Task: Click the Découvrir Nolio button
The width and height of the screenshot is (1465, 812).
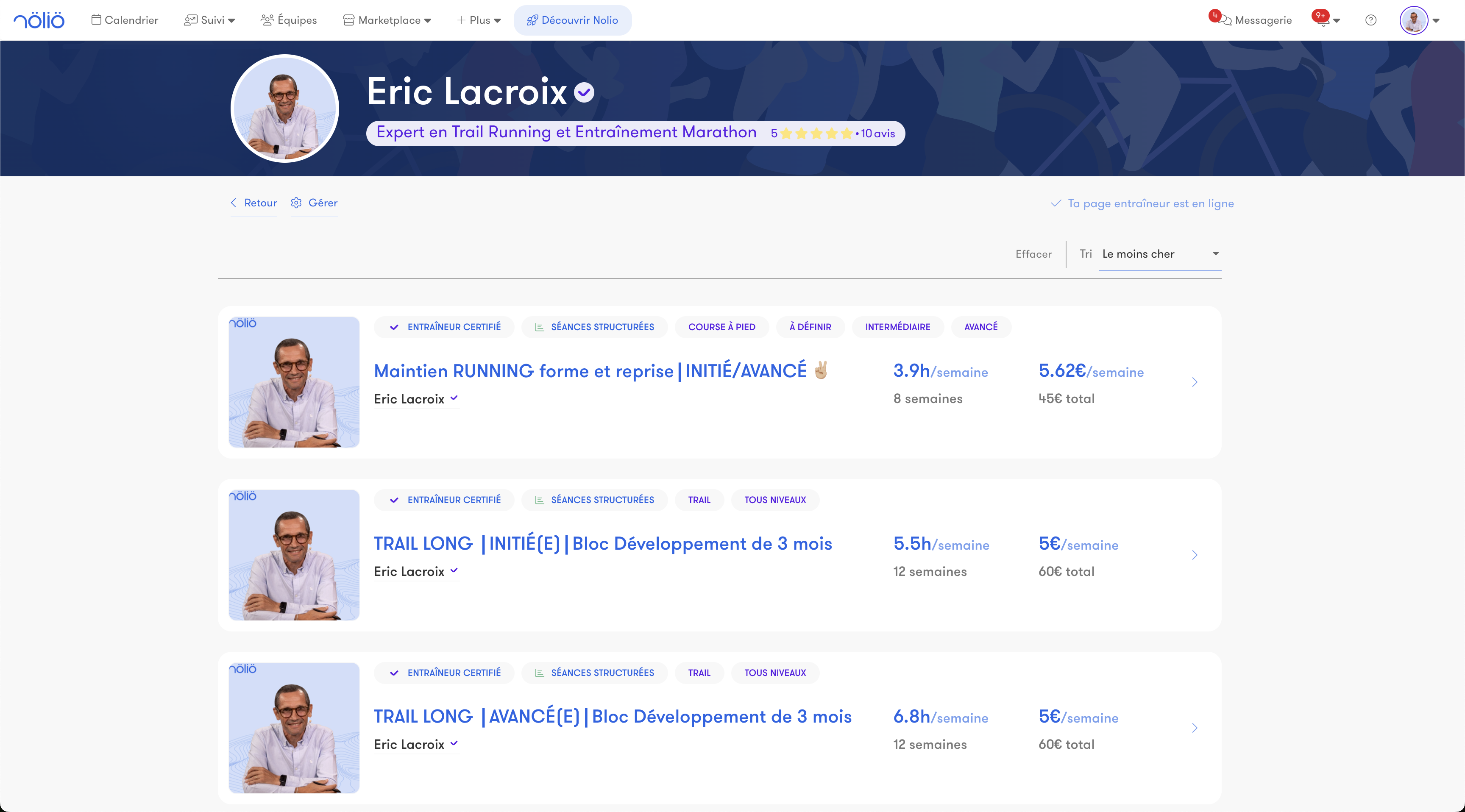Action: coord(572,20)
